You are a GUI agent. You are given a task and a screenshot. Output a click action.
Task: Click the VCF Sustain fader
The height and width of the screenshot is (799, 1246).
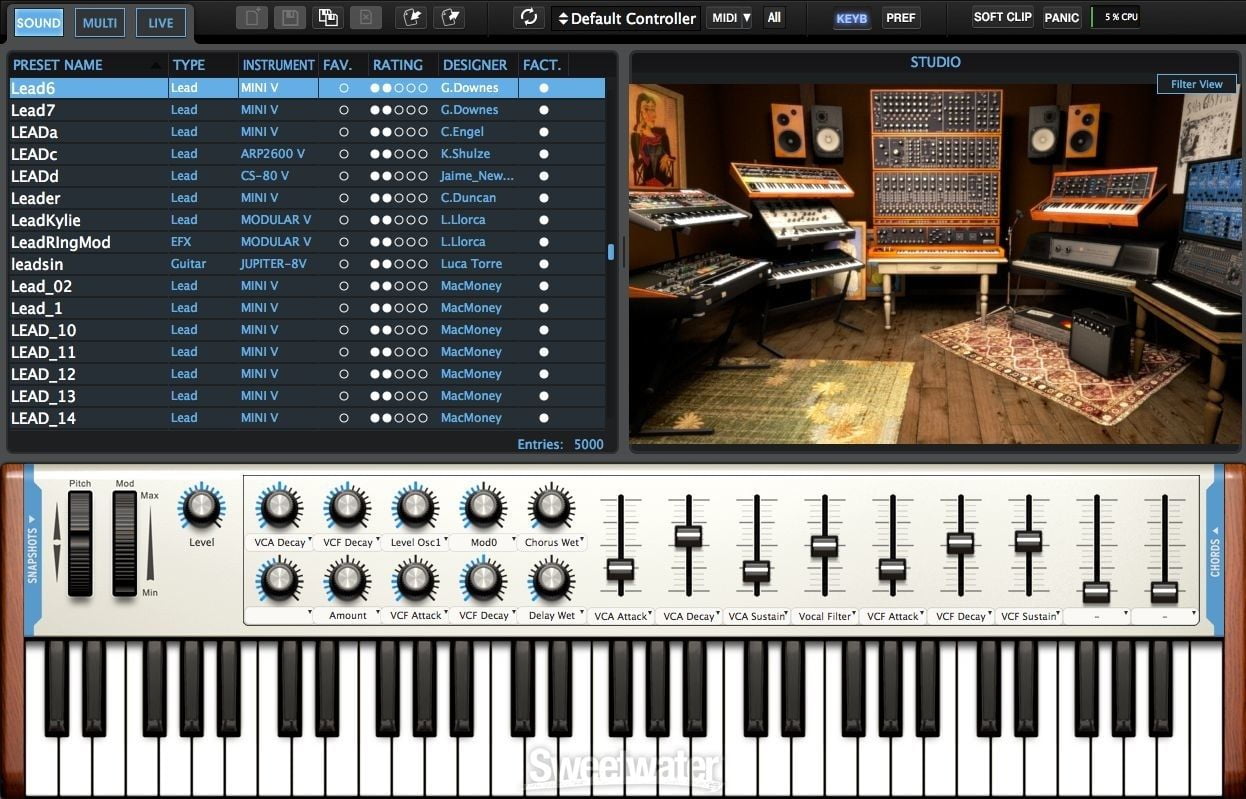(1028, 541)
